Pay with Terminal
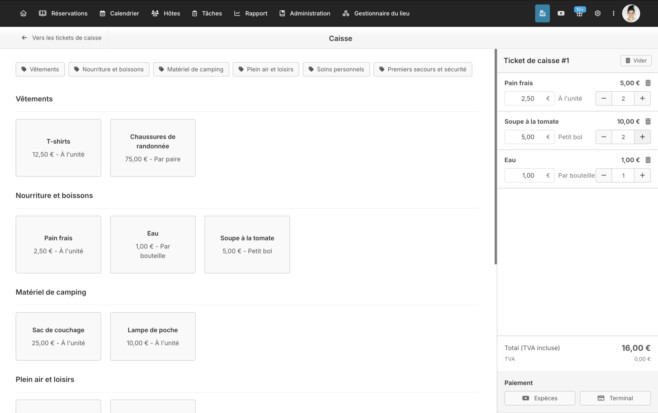 coord(615,398)
